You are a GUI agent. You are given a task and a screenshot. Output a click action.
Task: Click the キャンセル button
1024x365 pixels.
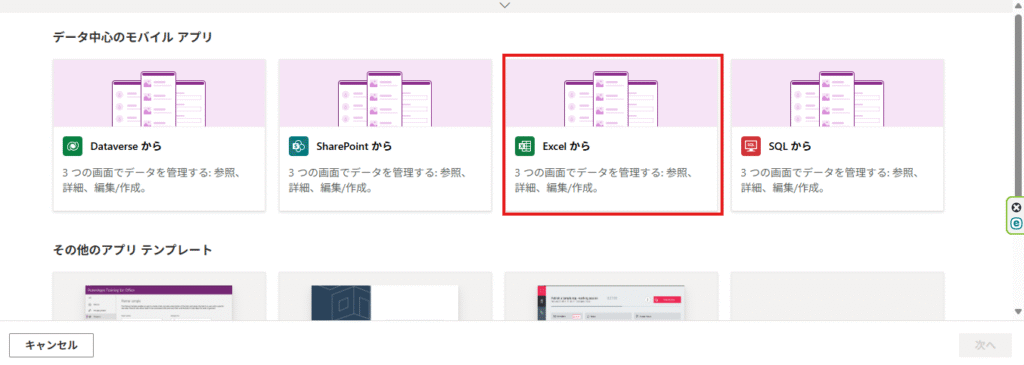52,345
